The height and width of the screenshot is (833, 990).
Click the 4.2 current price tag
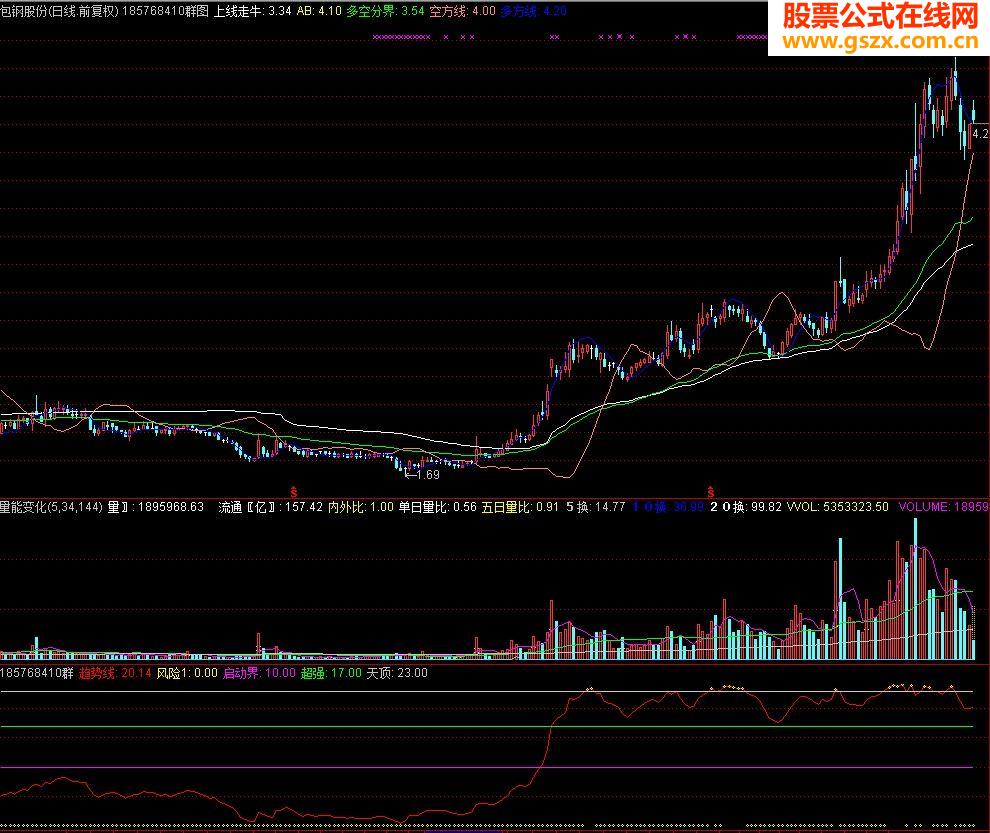[981, 134]
